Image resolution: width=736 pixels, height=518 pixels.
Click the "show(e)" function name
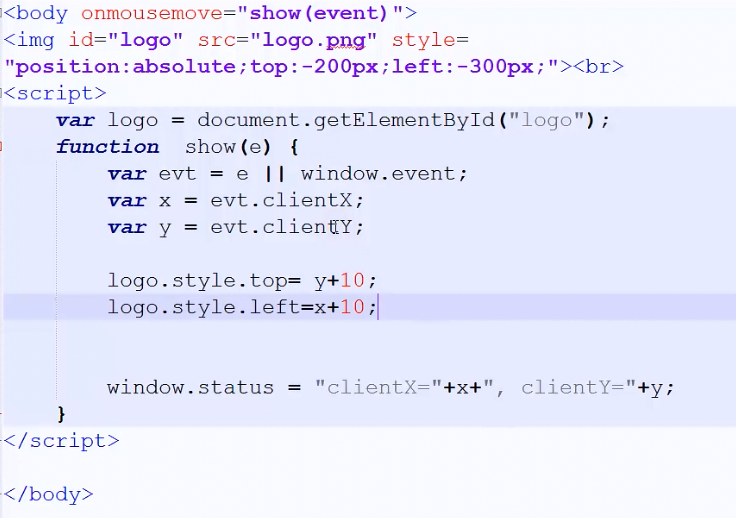[228, 147]
